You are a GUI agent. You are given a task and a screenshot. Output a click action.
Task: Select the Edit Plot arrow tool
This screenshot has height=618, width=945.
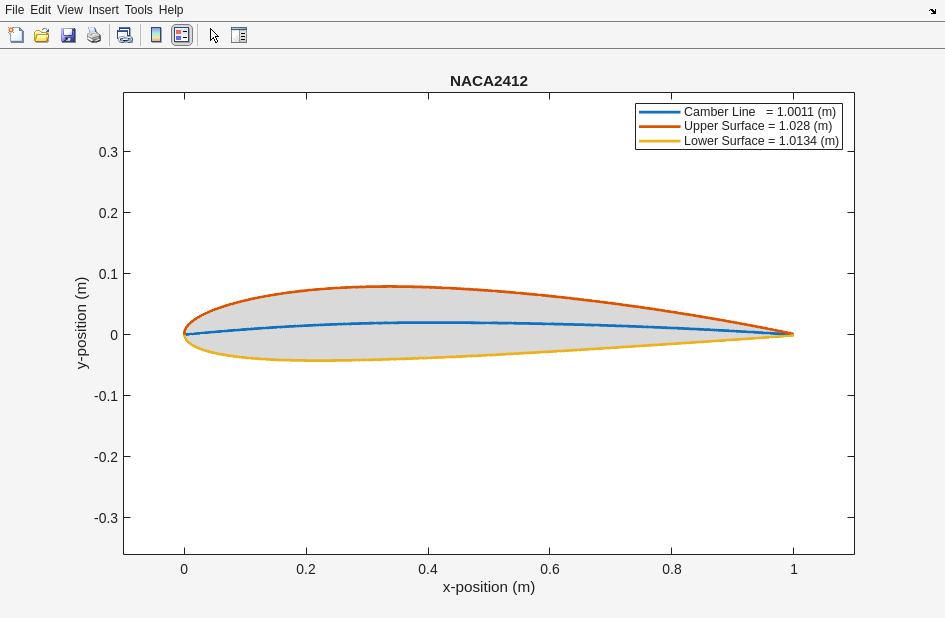tap(214, 35)
